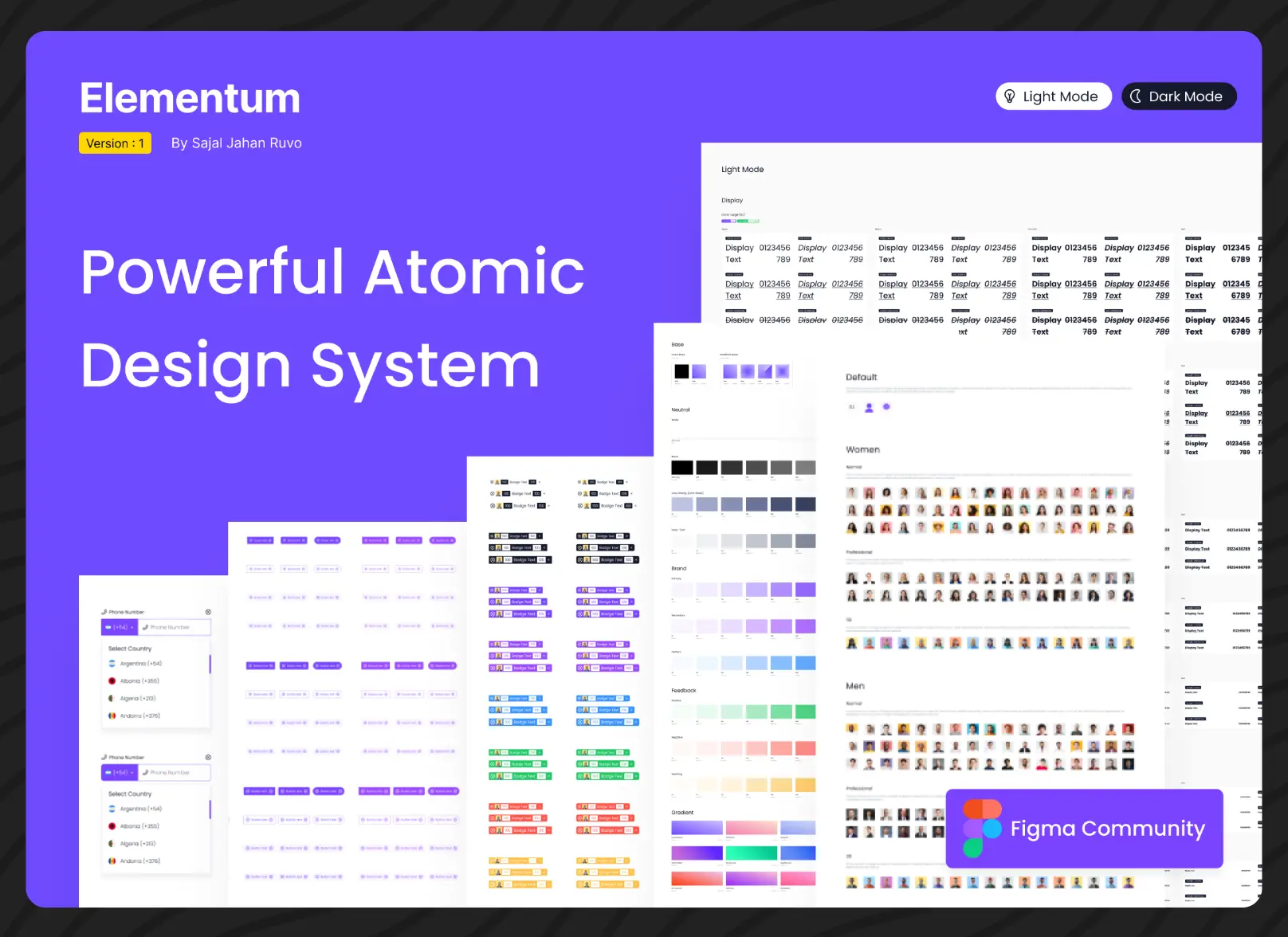Open the lower (+54) country code dropdown
Viewport: 1288px width, 937px height.
coord(120,773)
